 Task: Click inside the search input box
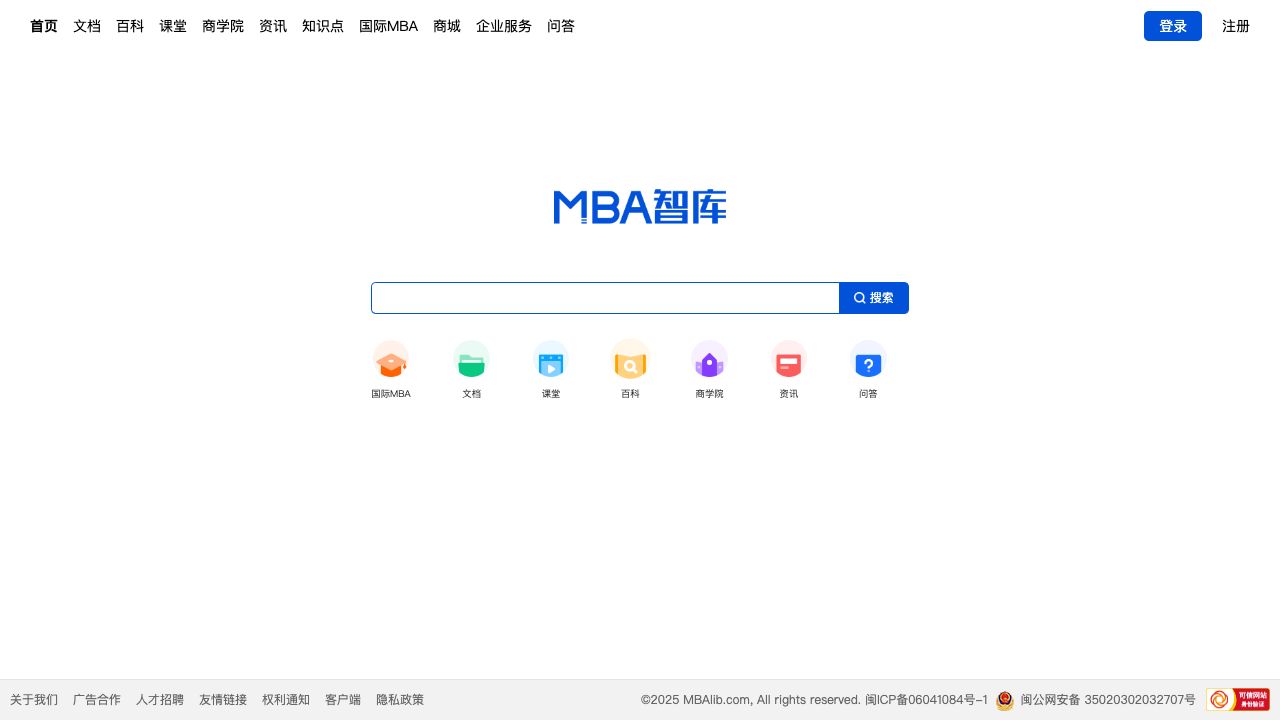(x=605, y=298)
